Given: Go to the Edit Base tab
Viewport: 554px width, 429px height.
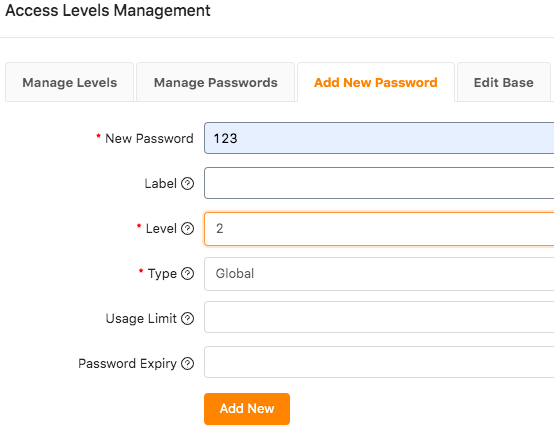Looking at the screenshot, I should click(x=503, y=82).
